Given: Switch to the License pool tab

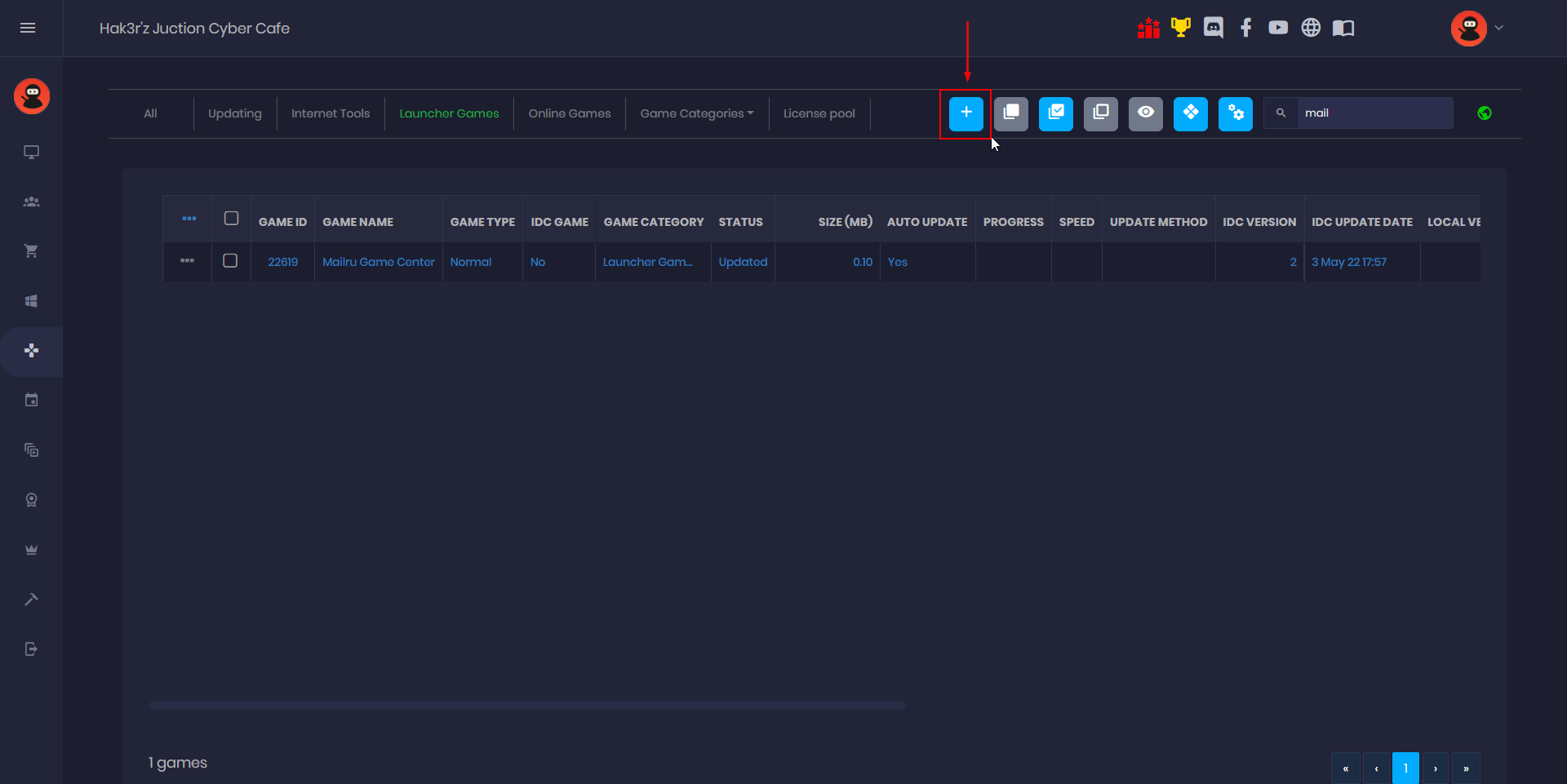Looking at the screenshot, I should click(x=819, y=113).
